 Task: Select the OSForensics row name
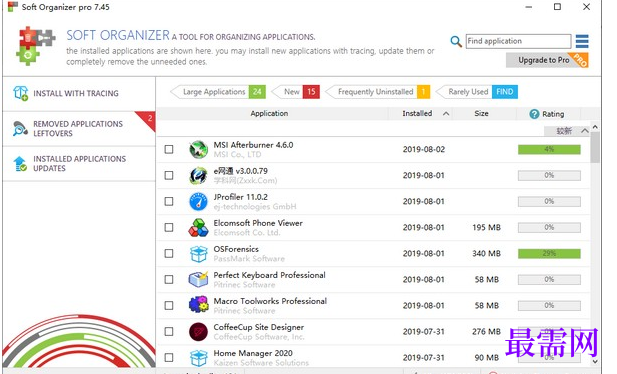(x=236, y=249)
